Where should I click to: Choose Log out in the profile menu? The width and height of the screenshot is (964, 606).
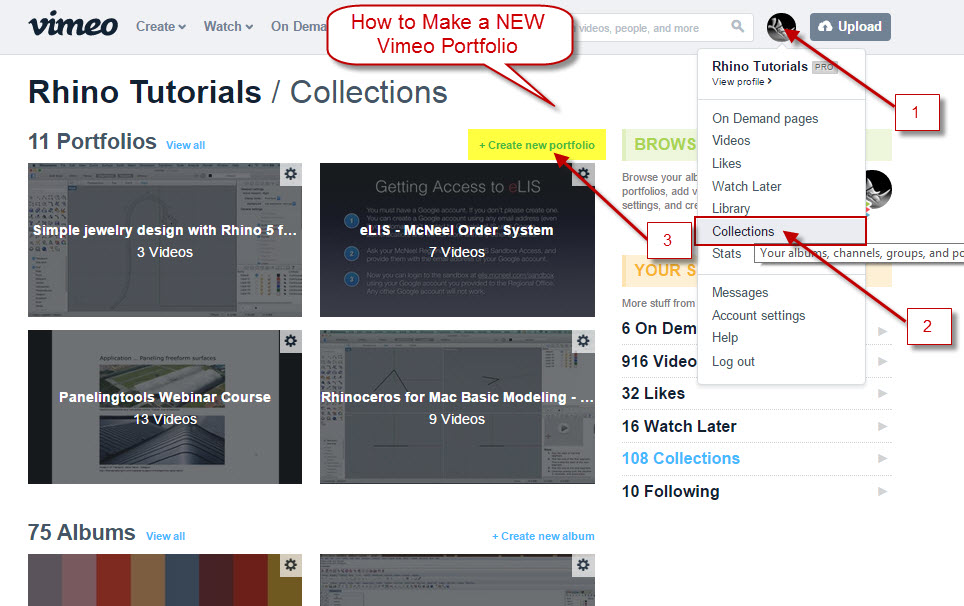pyautogui.click(x=733, y=361)
